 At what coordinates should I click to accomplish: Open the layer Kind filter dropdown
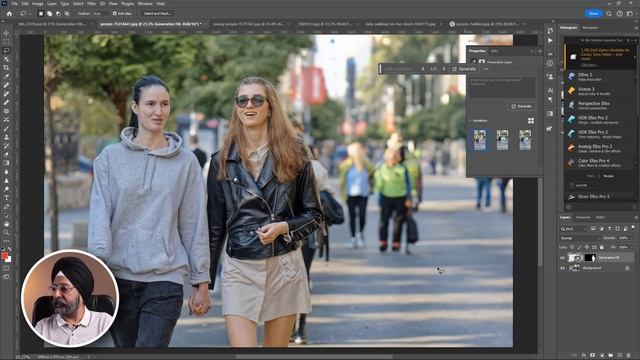click(x=573, y=229)
